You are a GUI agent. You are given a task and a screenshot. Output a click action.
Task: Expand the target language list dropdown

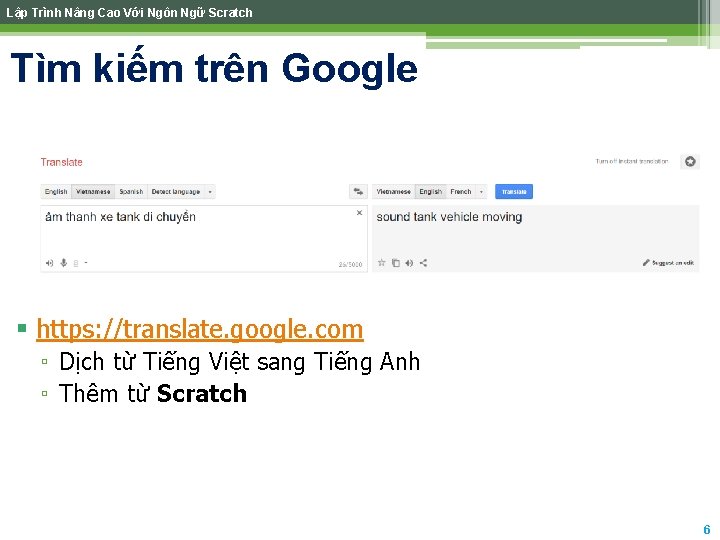tap(481, 191)
